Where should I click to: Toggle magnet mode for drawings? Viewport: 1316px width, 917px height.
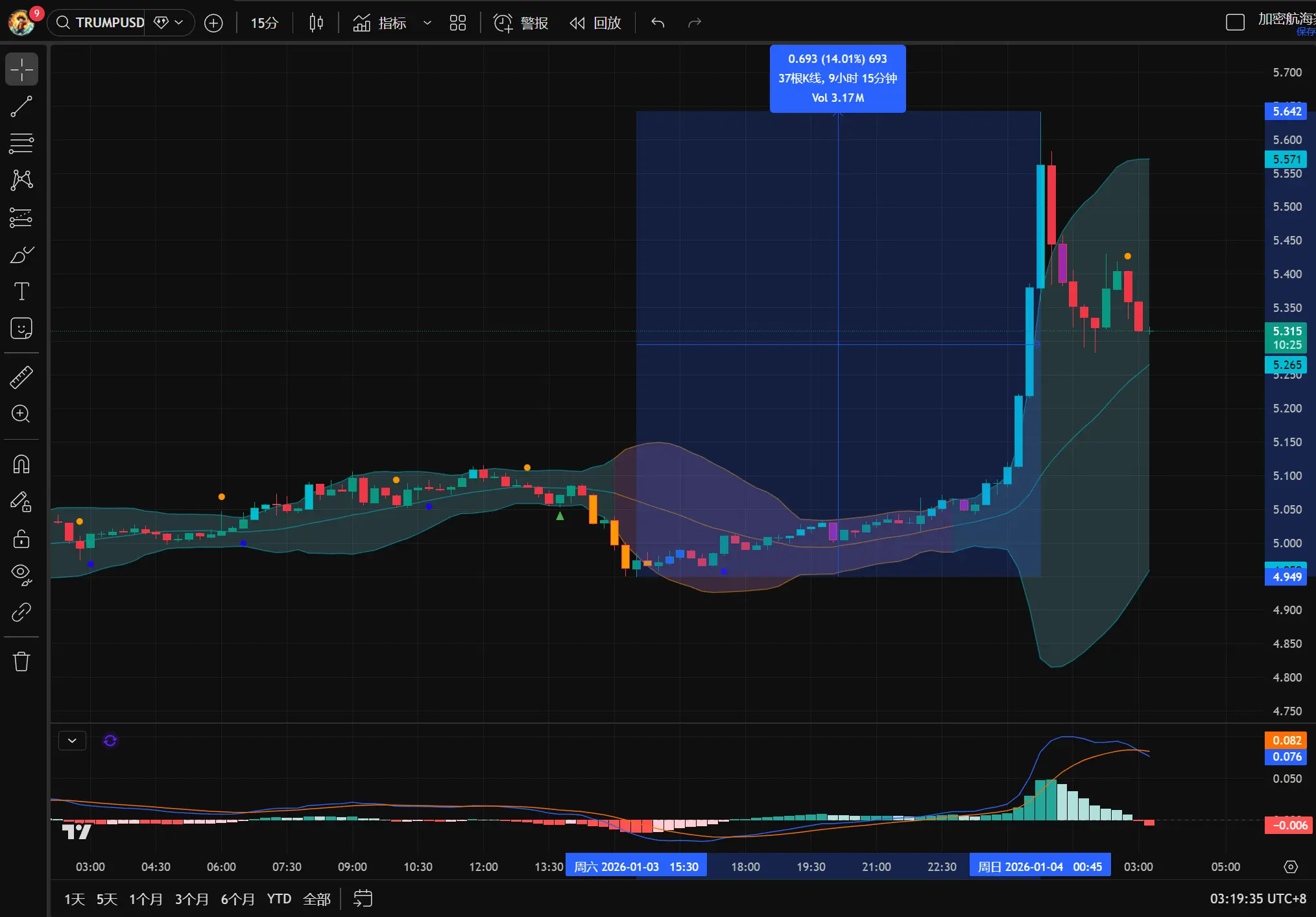[x=21, y=464]
